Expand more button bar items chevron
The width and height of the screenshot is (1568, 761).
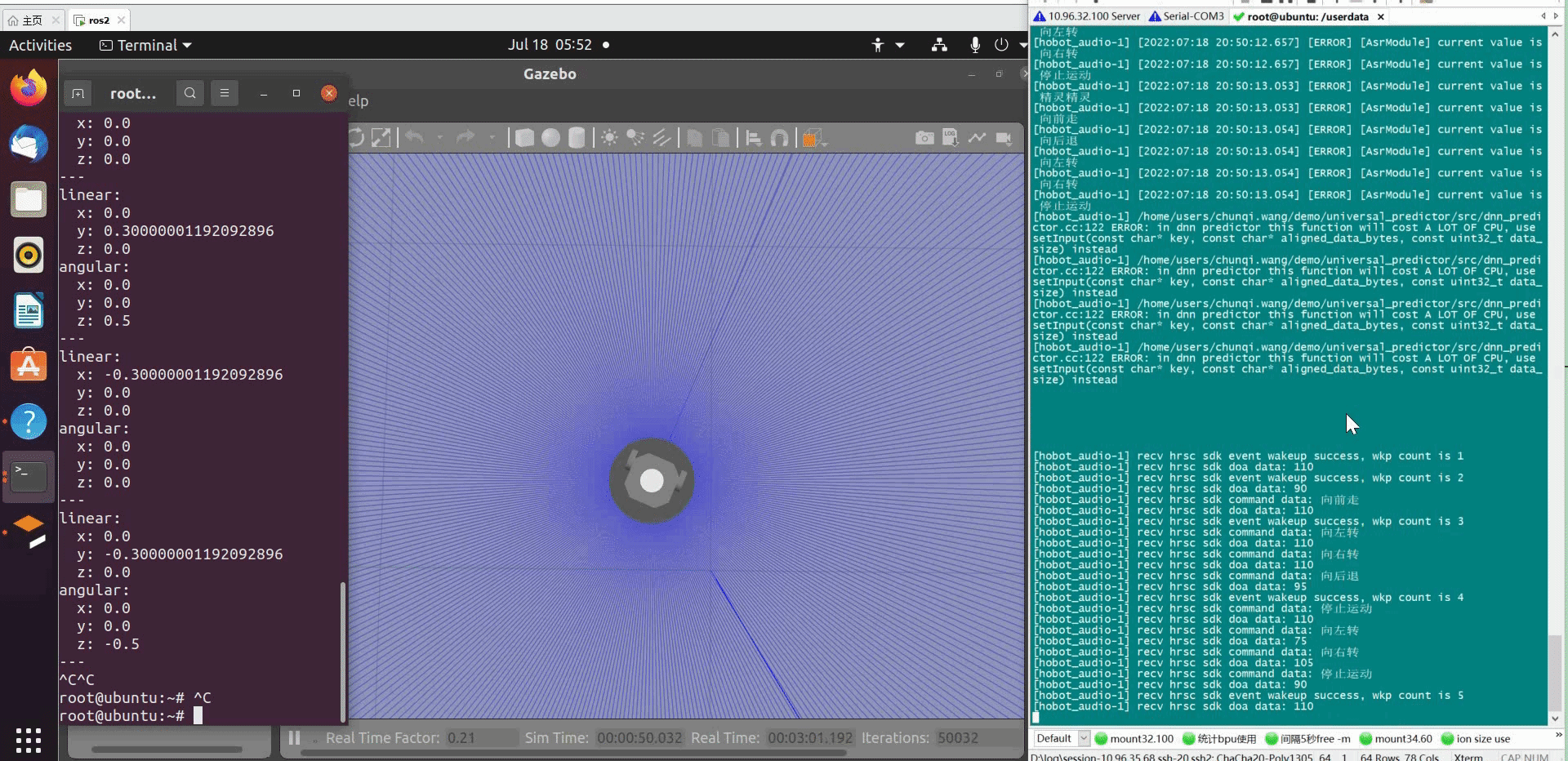coord(1557,736)
